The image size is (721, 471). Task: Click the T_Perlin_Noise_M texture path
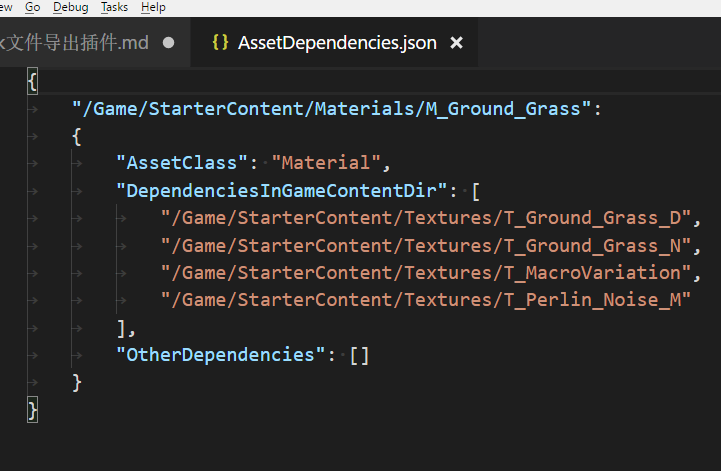425,299
